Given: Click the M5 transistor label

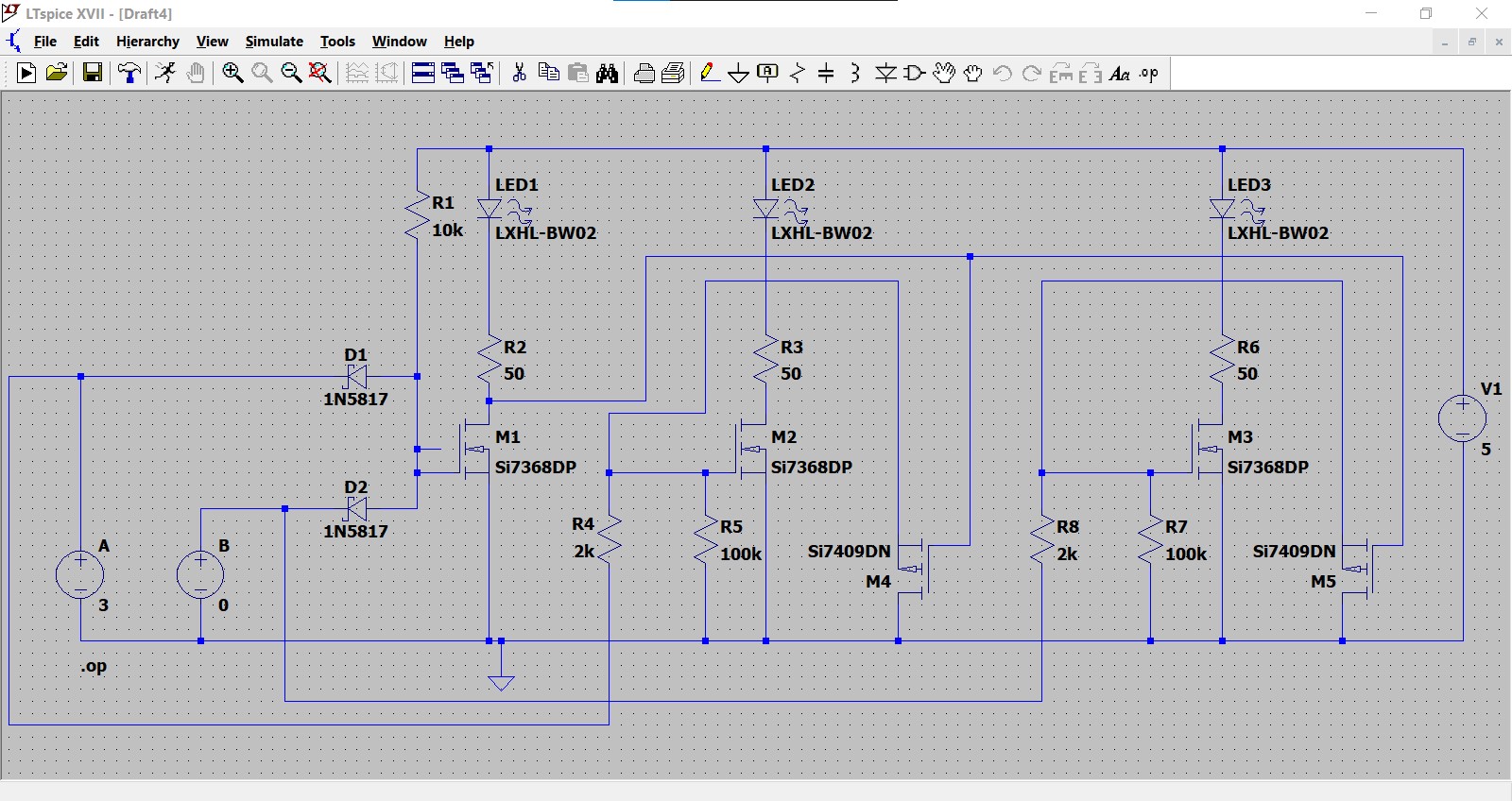Looking at the screenshot, I should click(1324, 582).
